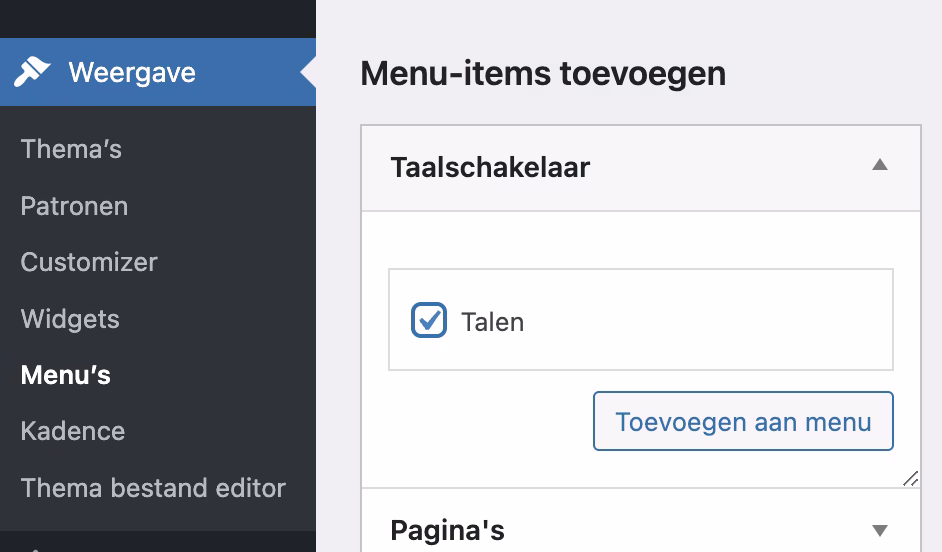Navigate to Widgets in the sidebar
Screen dimensions: 942x552
pos(70,319)
